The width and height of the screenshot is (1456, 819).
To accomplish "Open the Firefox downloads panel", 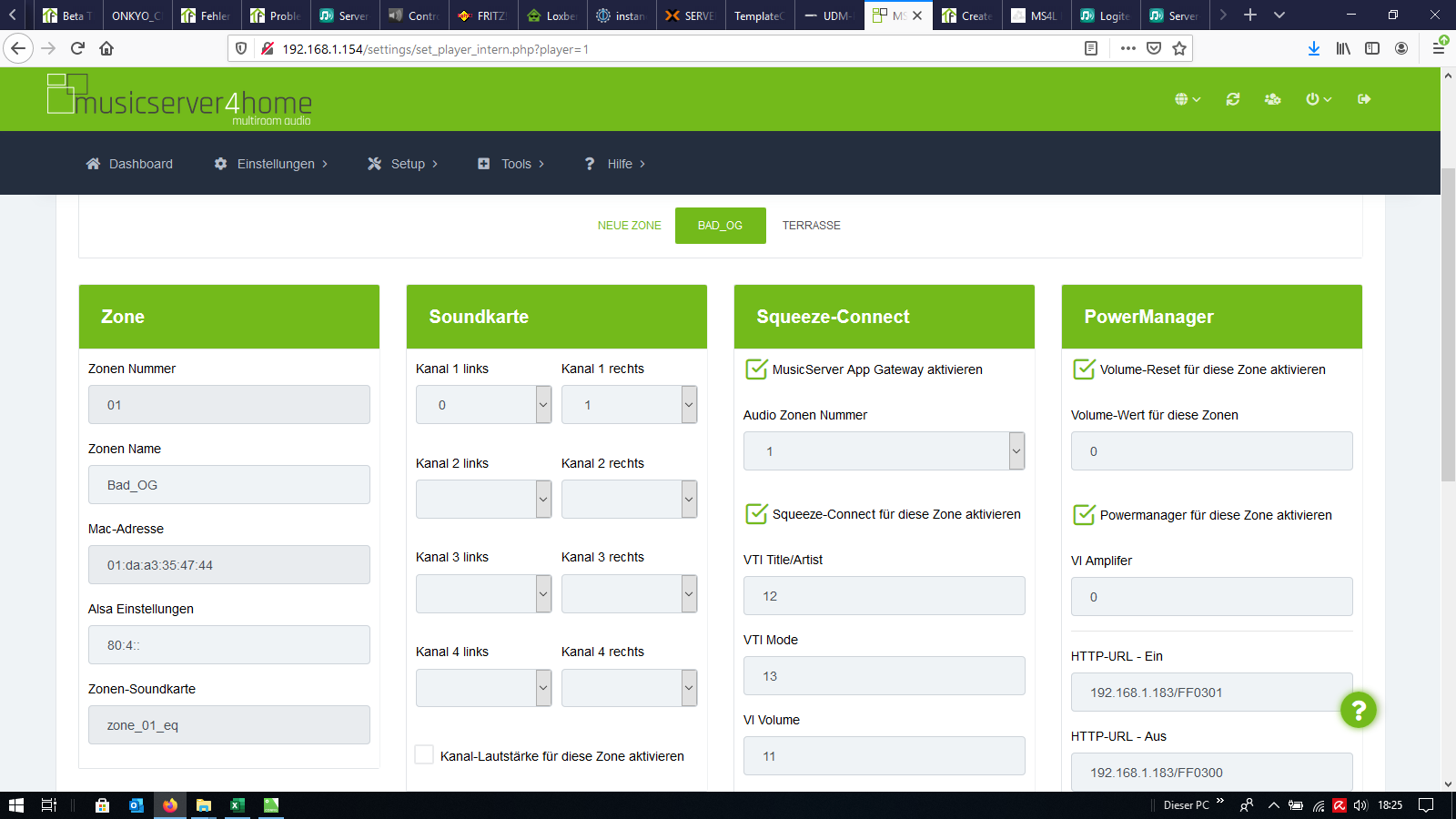I will 1314,48.
